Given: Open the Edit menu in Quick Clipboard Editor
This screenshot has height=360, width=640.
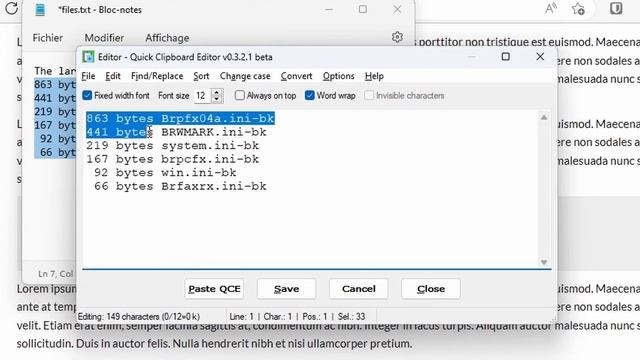Looking at the screenshot, I should click(113, 76).
